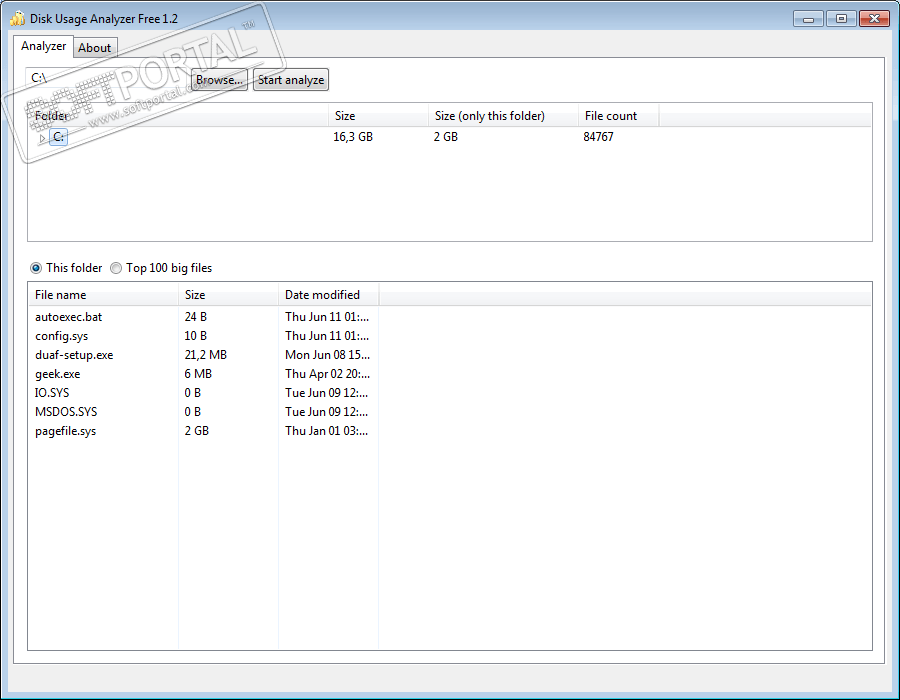Click the 21,2 MB size cell
Screen dimensions: 900x700
pyautogui.click(x=205, y=355)
